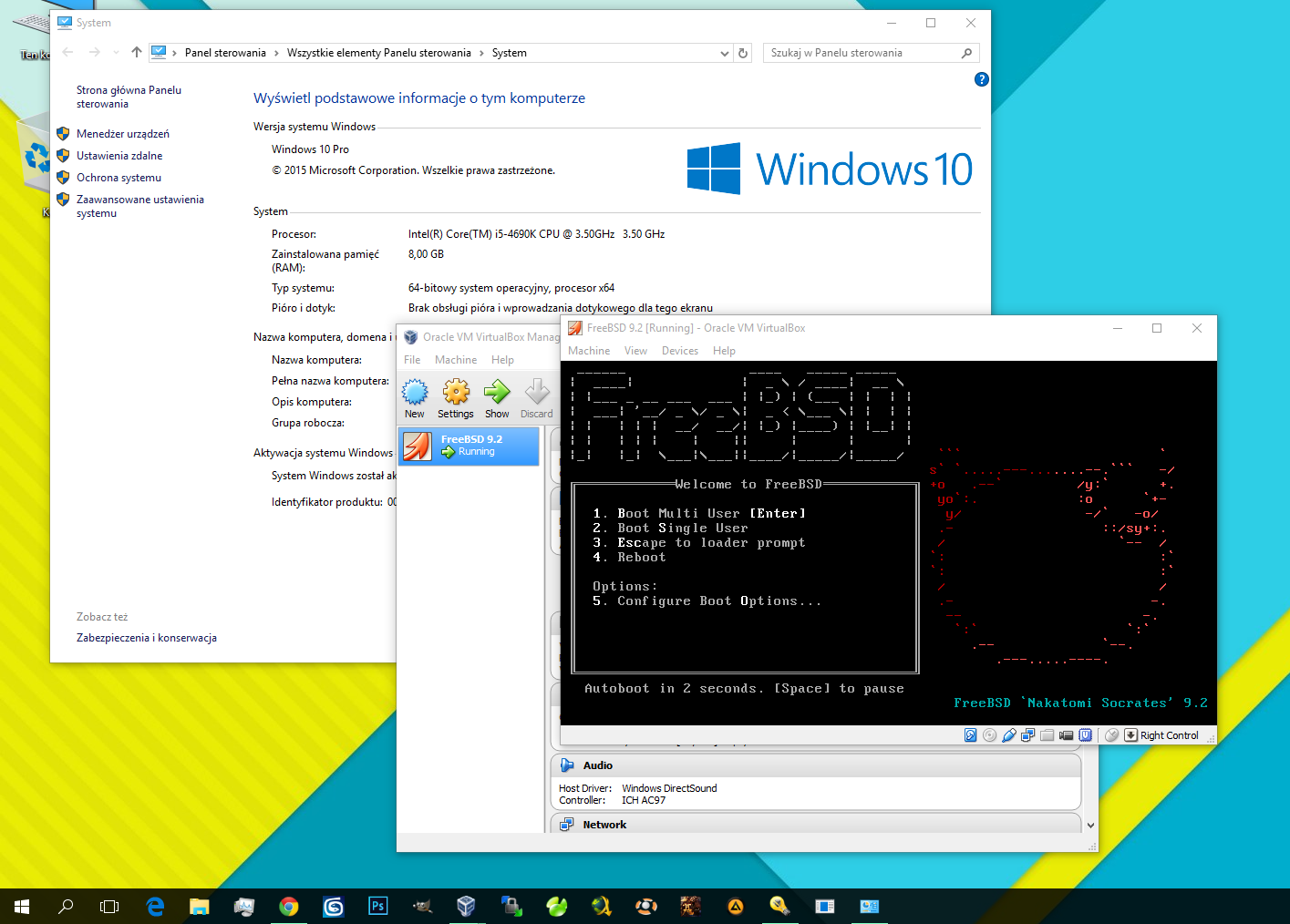Click the Panel sterowania breadcrumb
Image resolution: width=1290 pixels, height=924 pixels.
pyautogui.click(x=225, y=53)
